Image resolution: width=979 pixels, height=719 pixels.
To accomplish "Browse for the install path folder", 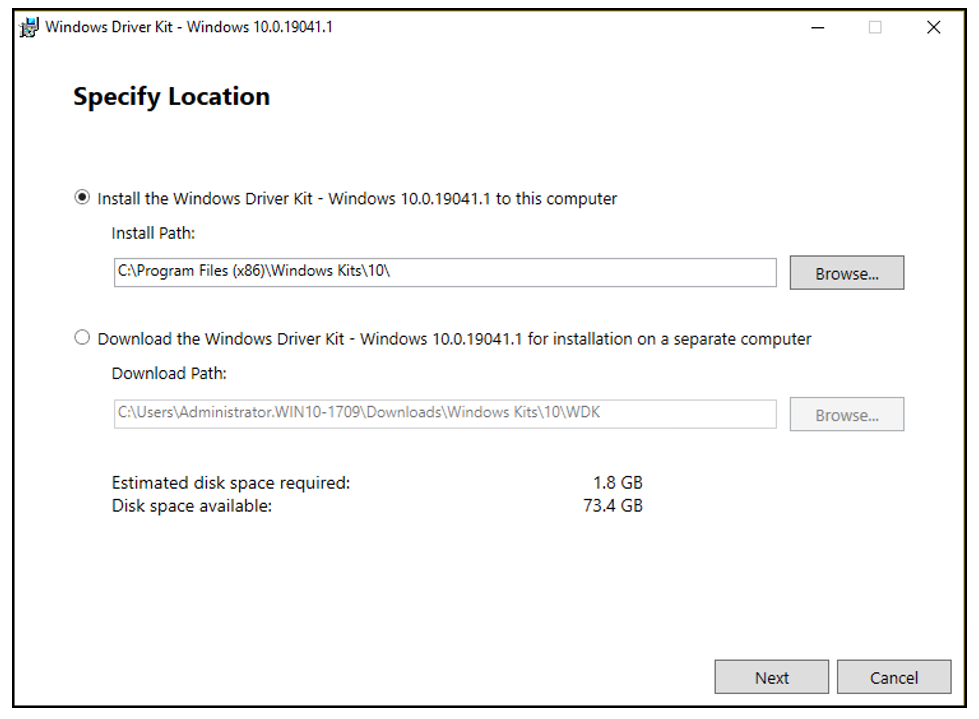I will tap(847, 273).
